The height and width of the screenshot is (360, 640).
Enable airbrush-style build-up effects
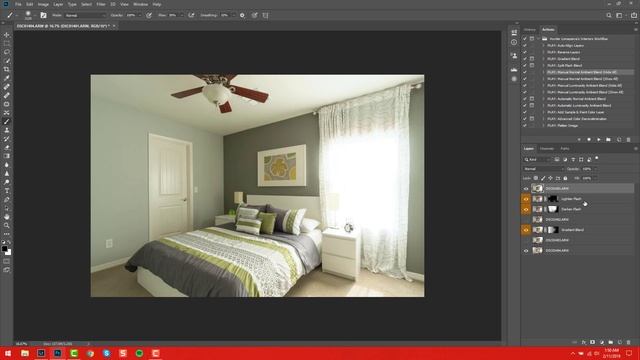(x=191, y=15)
